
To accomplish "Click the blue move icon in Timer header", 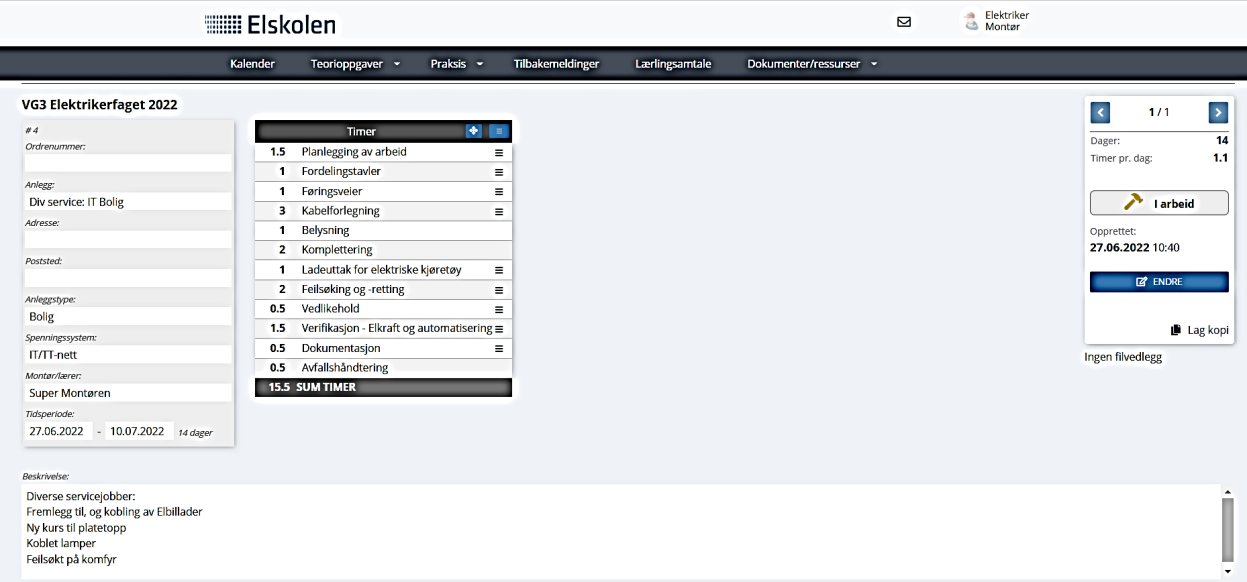I will (474, 131).
